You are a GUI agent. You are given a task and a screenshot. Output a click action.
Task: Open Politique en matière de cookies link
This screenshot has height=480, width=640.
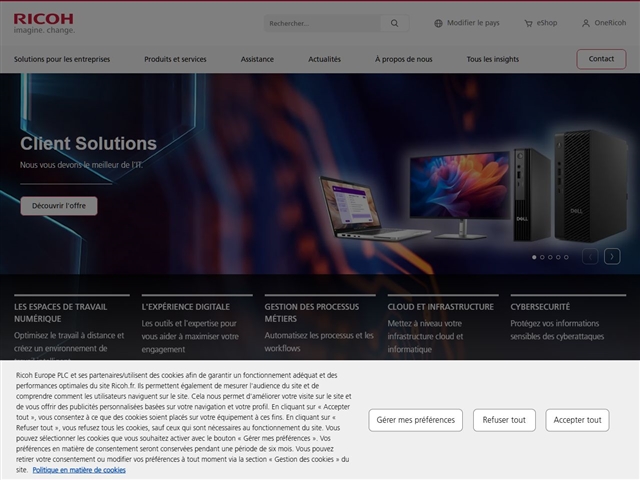coord(79,469)
